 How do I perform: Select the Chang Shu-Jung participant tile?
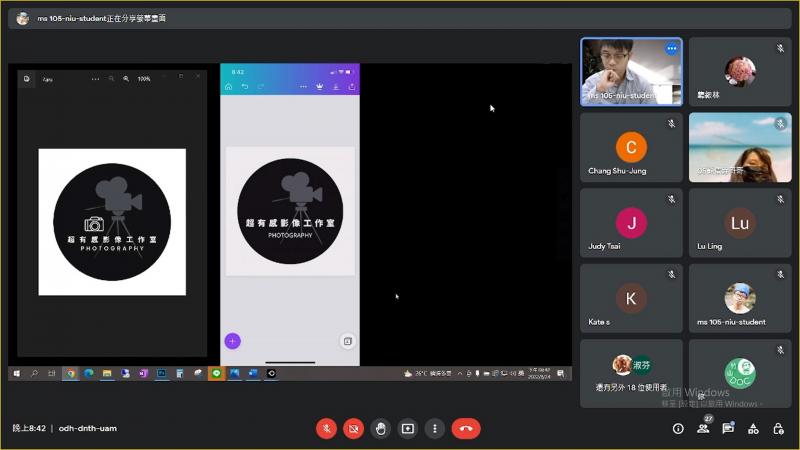[x=631, y=147]
